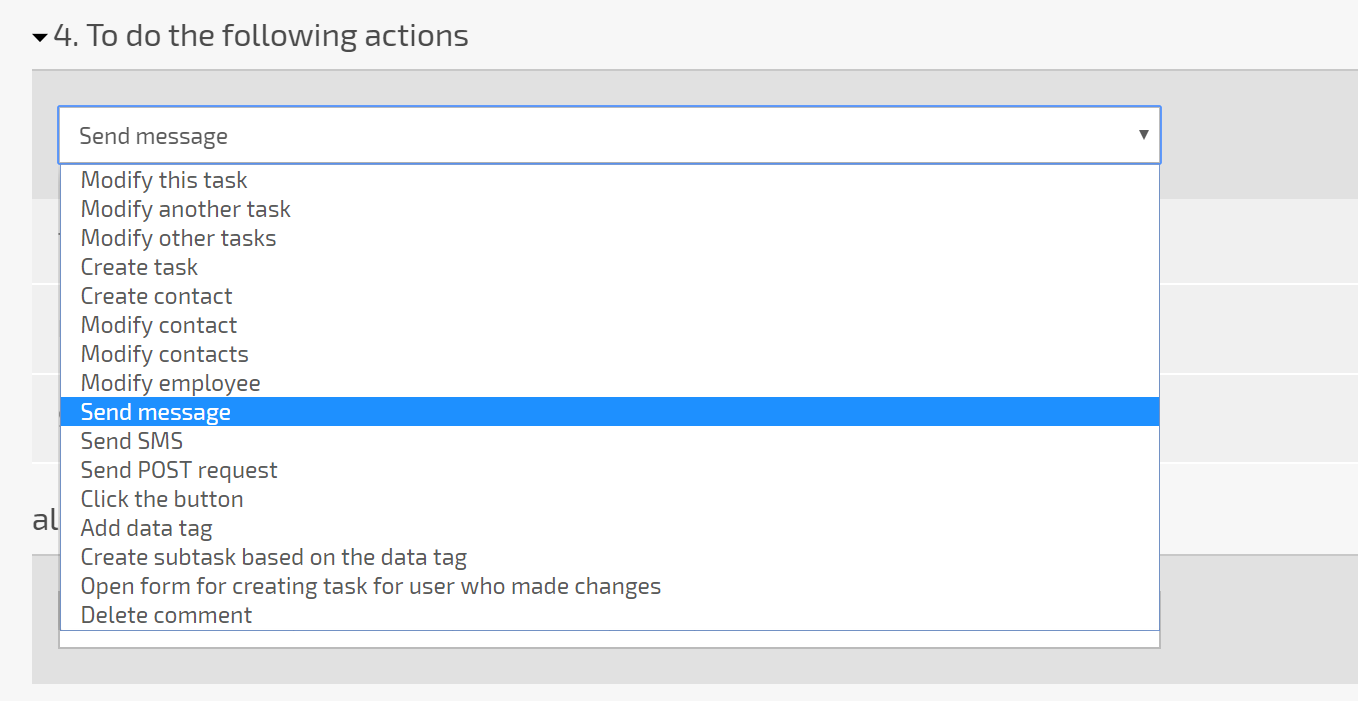
Task: Choose 'Modify contact' action
Action: [609, 325]
